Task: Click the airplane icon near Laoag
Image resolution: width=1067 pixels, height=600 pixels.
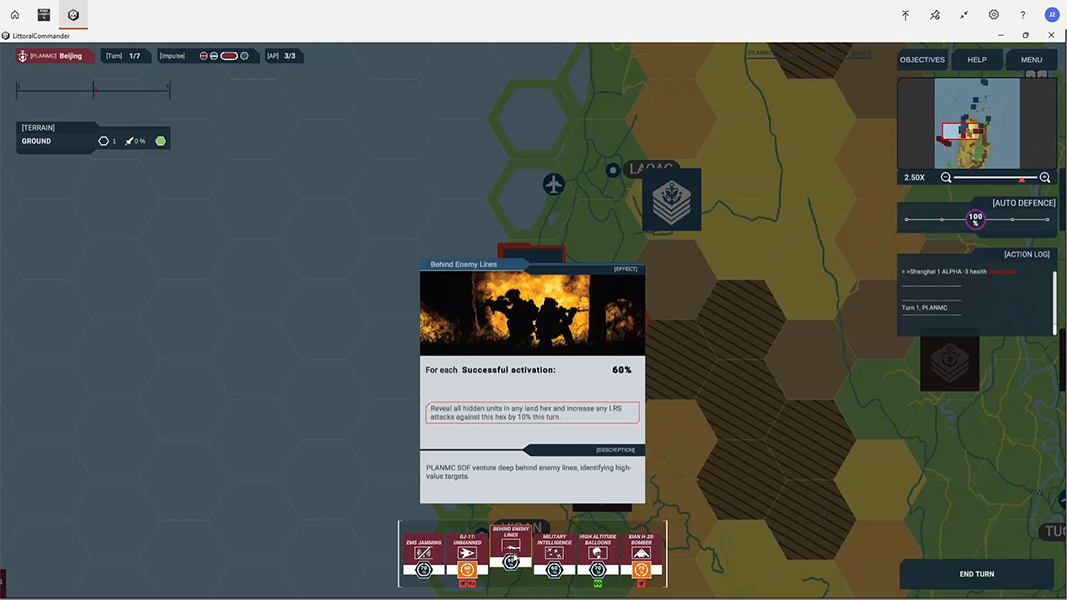Action: pyautogui.click(x=553, y=184)
